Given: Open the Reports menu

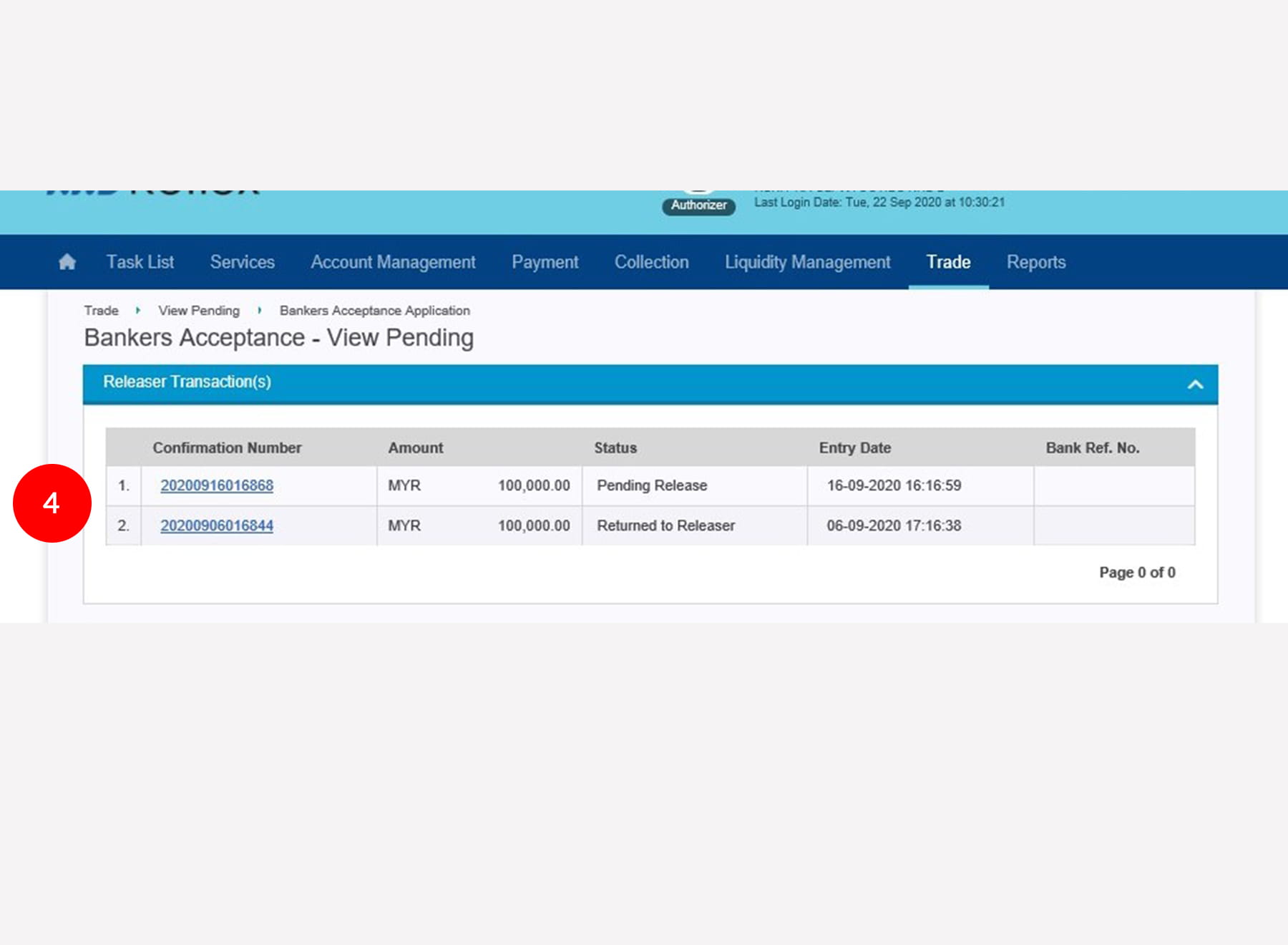Looking at the screenshot, I should click(1035, 262).
